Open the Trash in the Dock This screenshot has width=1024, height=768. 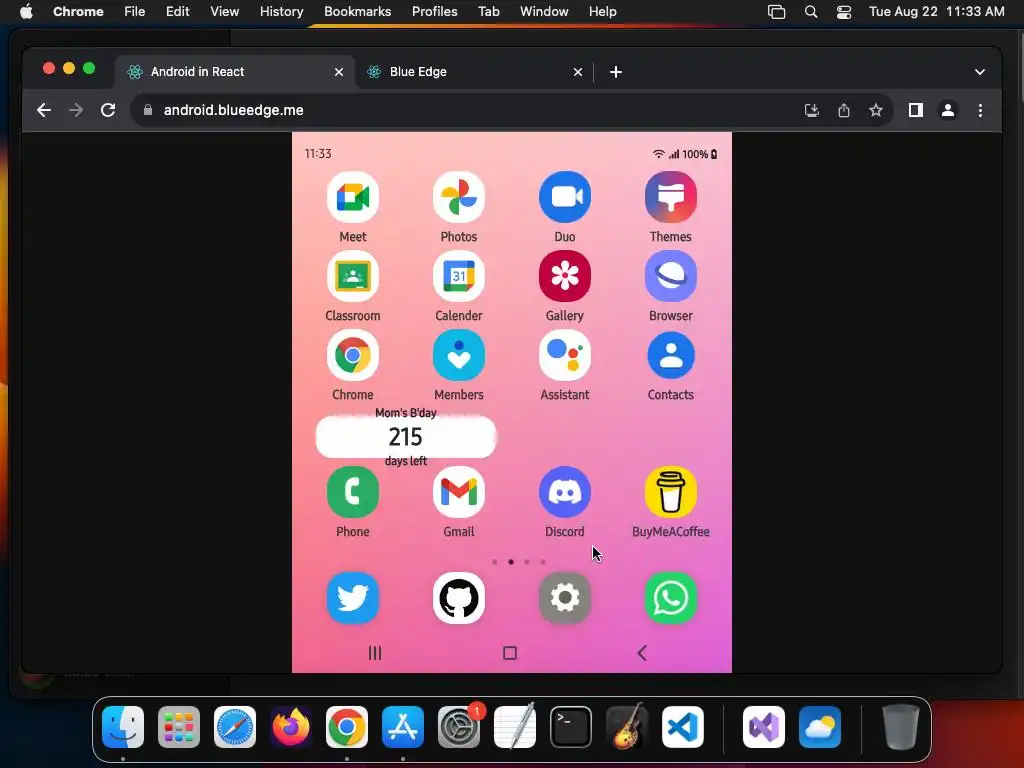pos(901,727)
